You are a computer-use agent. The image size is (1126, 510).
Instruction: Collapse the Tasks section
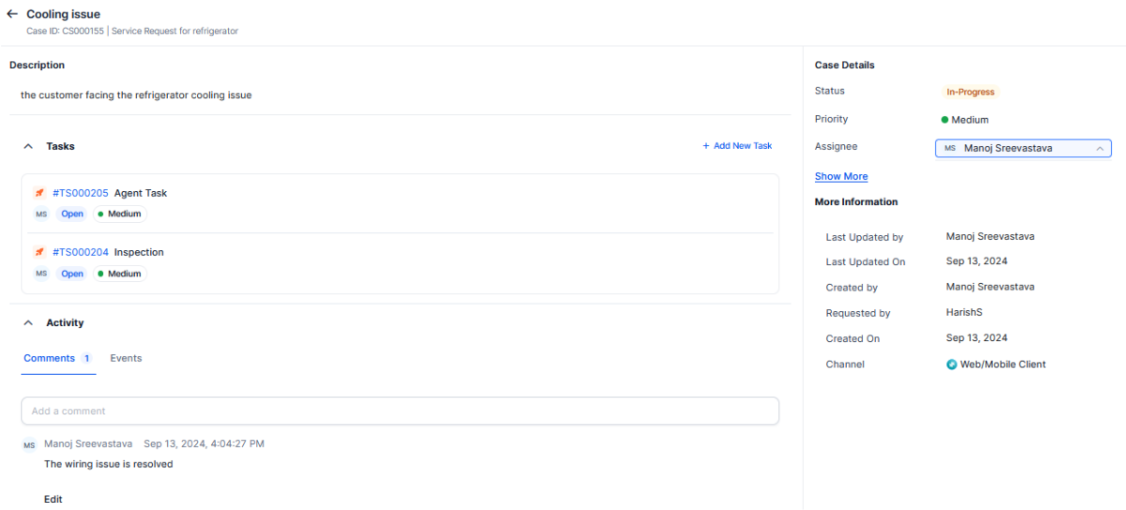28,146
